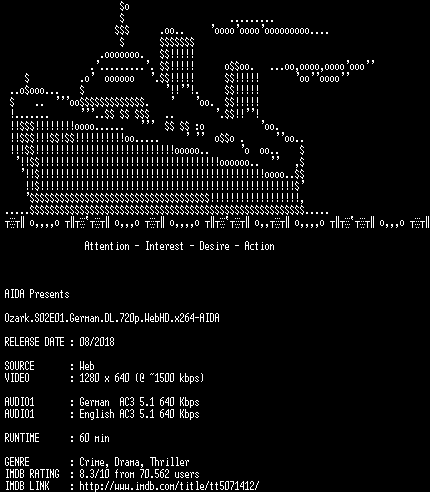This screenshot has width=430, height=492.
Task: Click the ASCII art smoke cloud at top
Action: tap(270, 28)
